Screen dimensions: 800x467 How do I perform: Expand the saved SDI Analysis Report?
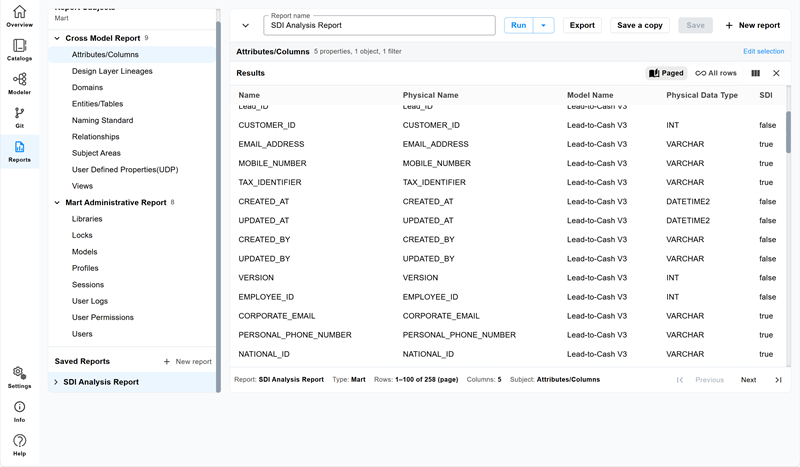[56, 382]
